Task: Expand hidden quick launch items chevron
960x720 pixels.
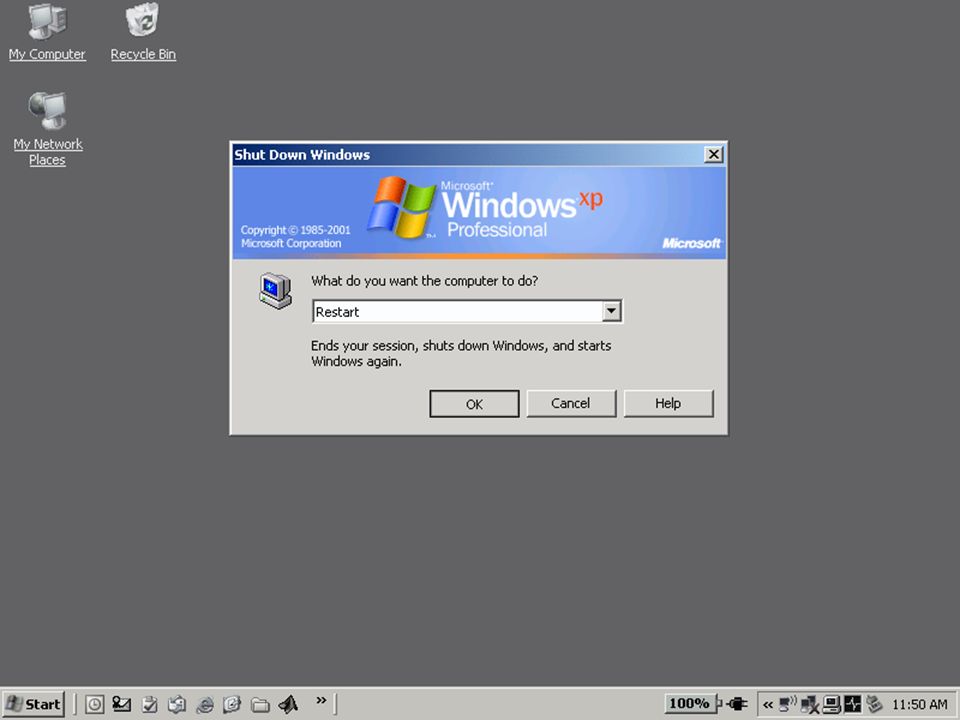Action: pos(321,700)
